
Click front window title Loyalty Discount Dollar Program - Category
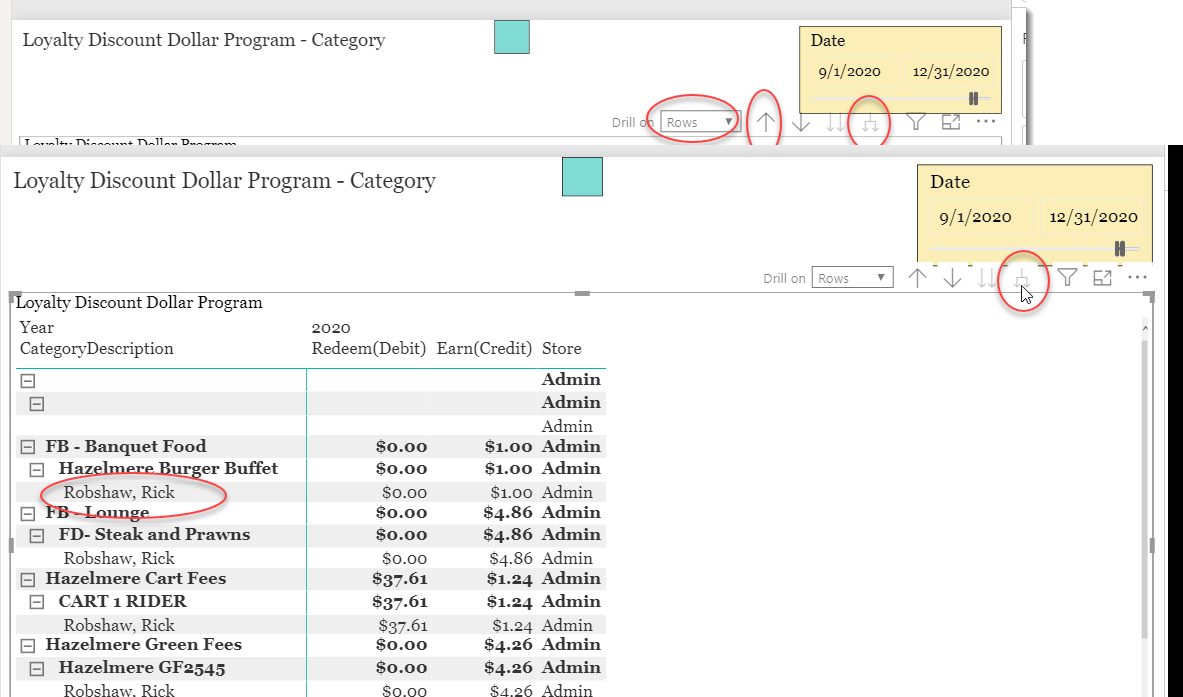coord(225,181)
